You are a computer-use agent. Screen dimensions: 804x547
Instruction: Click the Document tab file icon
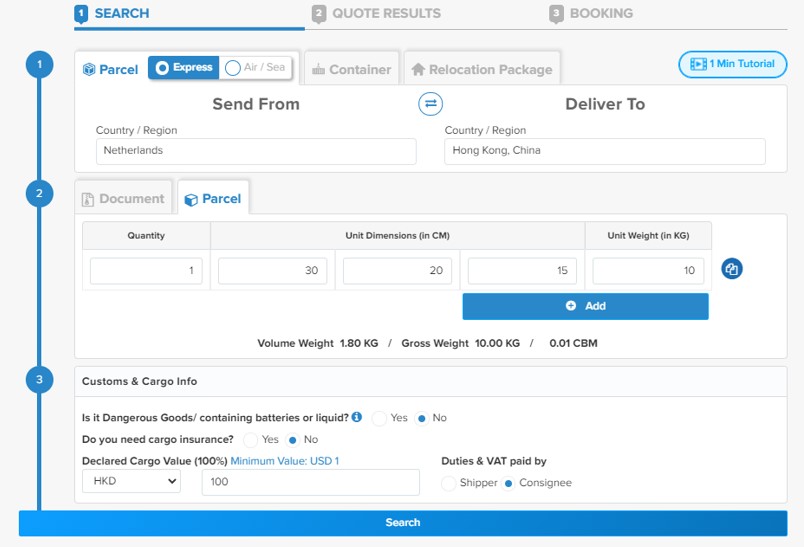(88, 199)
